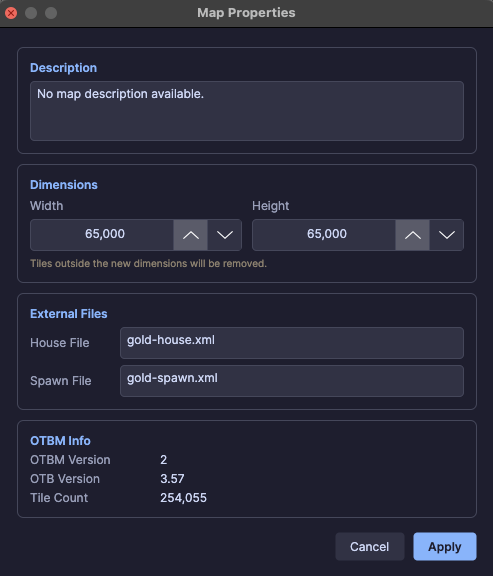Click the OTB Version value 3.57
The width and height of the screenshot is (493, 576).
click(x=172, y=479)
